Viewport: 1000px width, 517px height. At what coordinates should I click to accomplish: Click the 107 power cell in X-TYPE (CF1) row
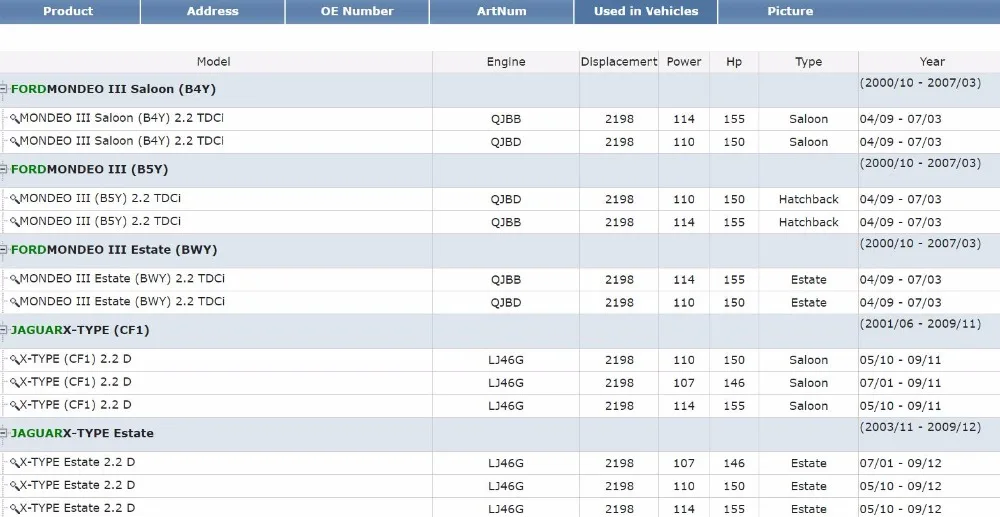pos(684,383)
